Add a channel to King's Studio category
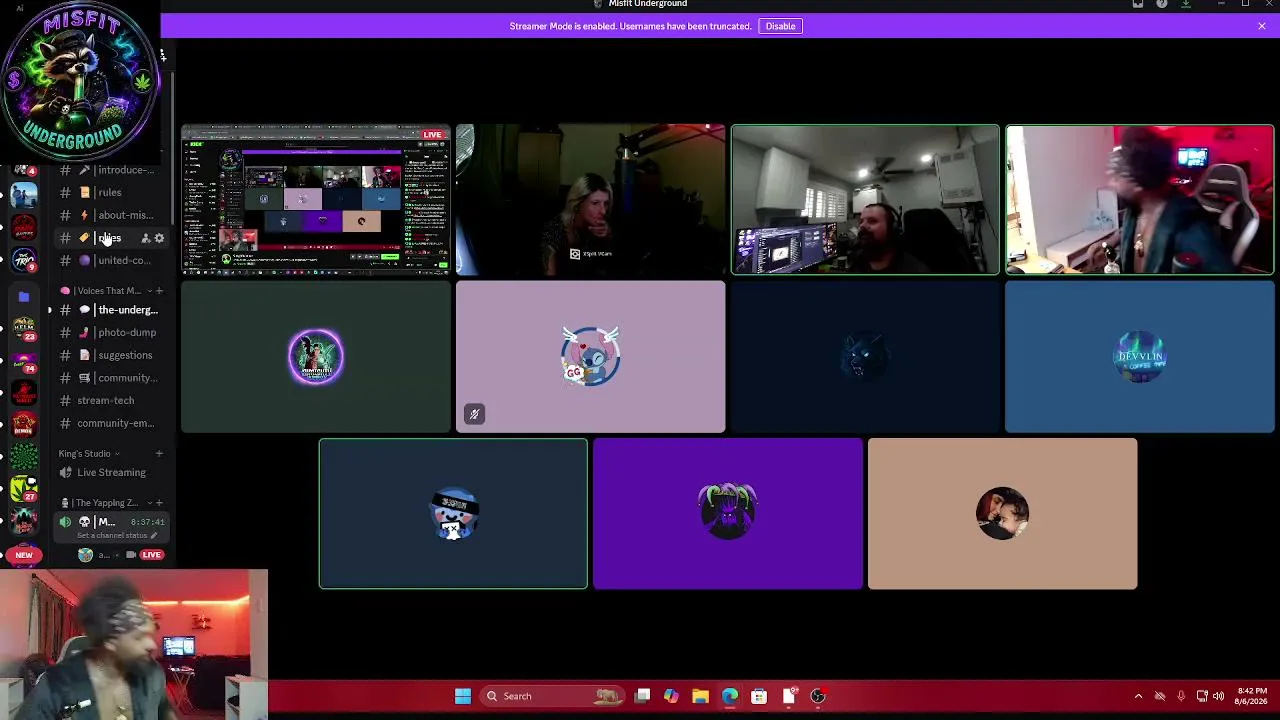The image size is (1280, 720). (x=159, y=454)
